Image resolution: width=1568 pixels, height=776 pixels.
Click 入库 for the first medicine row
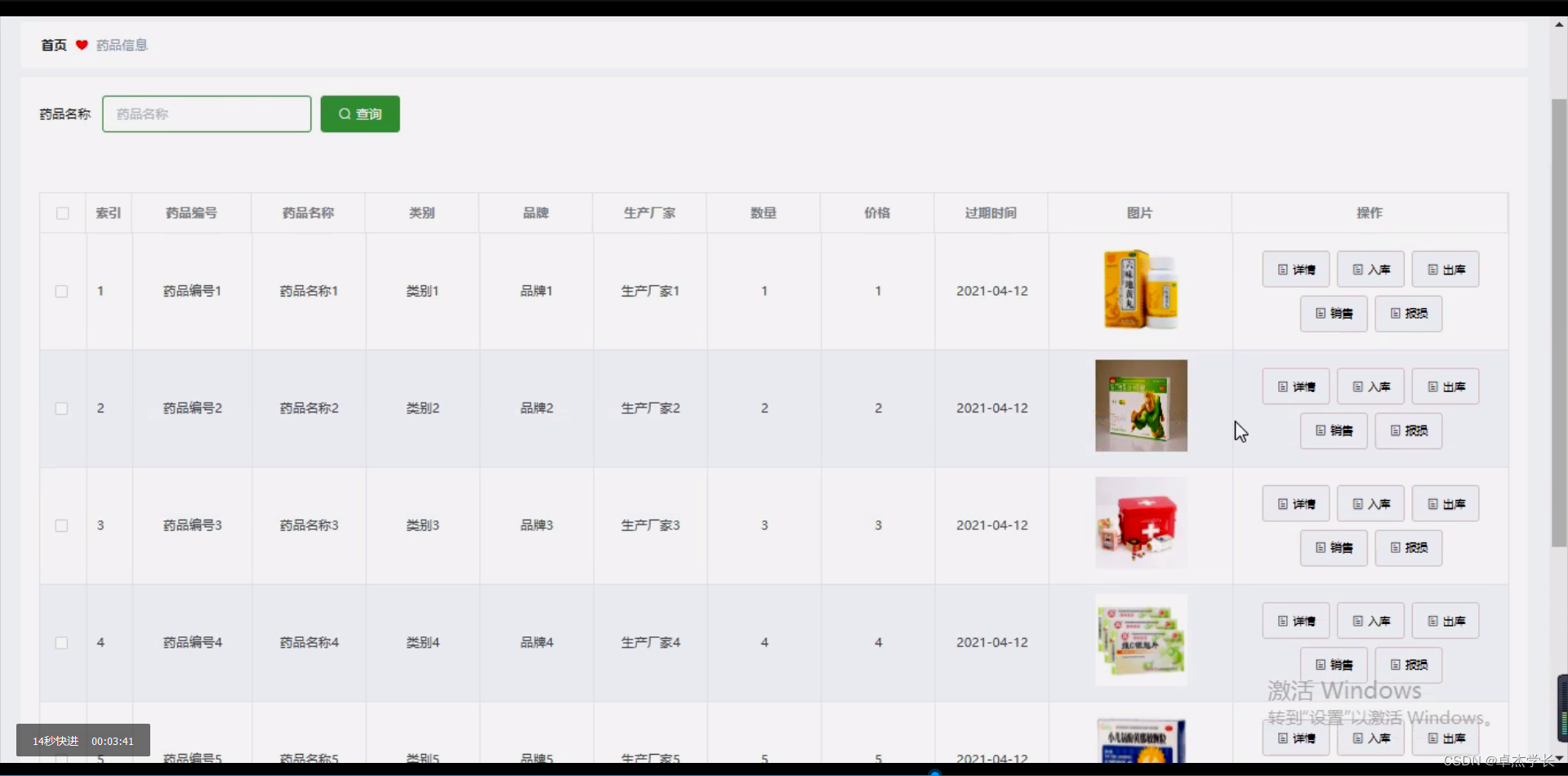(x=1370, y=269)
